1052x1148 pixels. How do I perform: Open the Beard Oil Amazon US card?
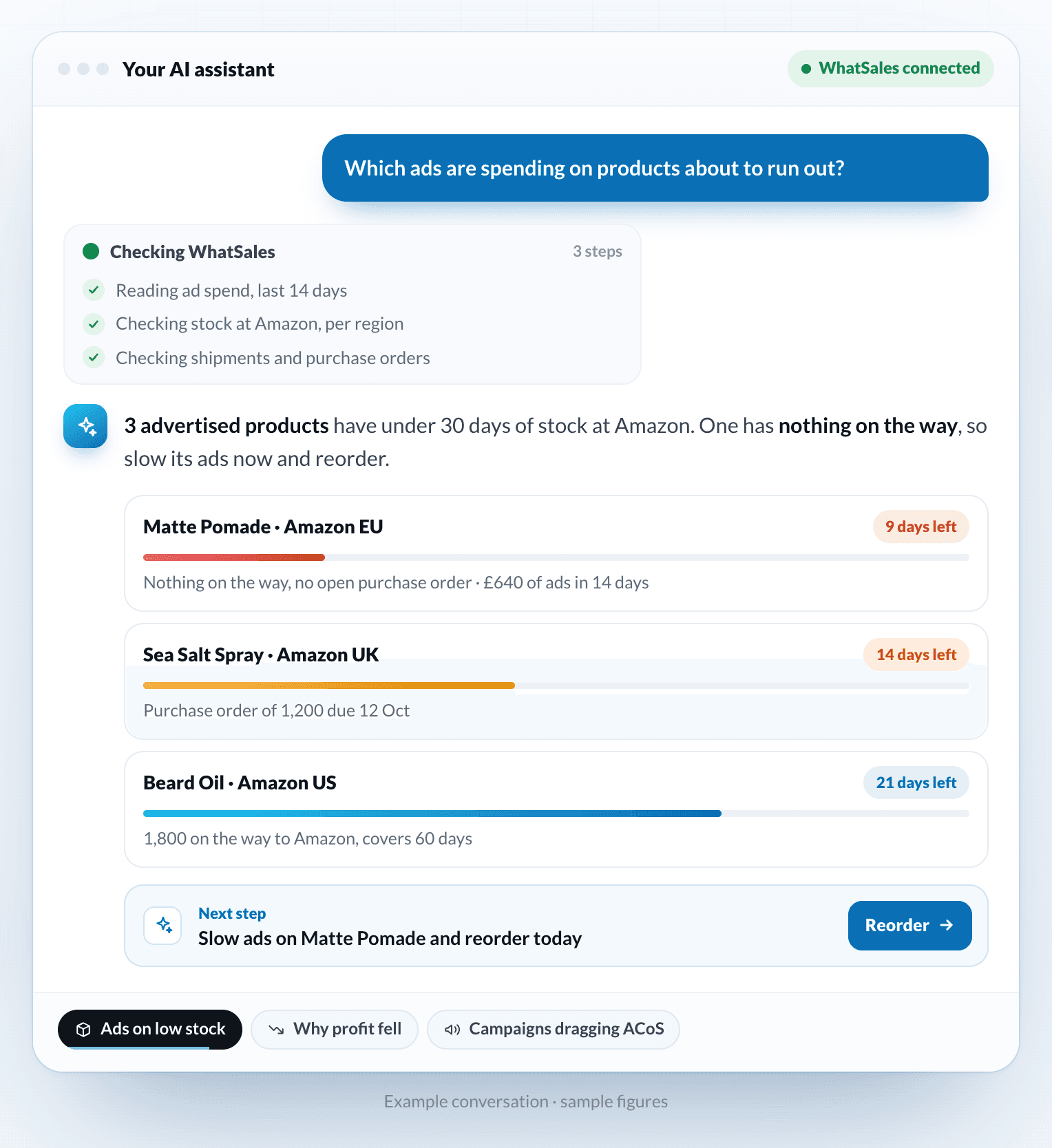[556, 809]
